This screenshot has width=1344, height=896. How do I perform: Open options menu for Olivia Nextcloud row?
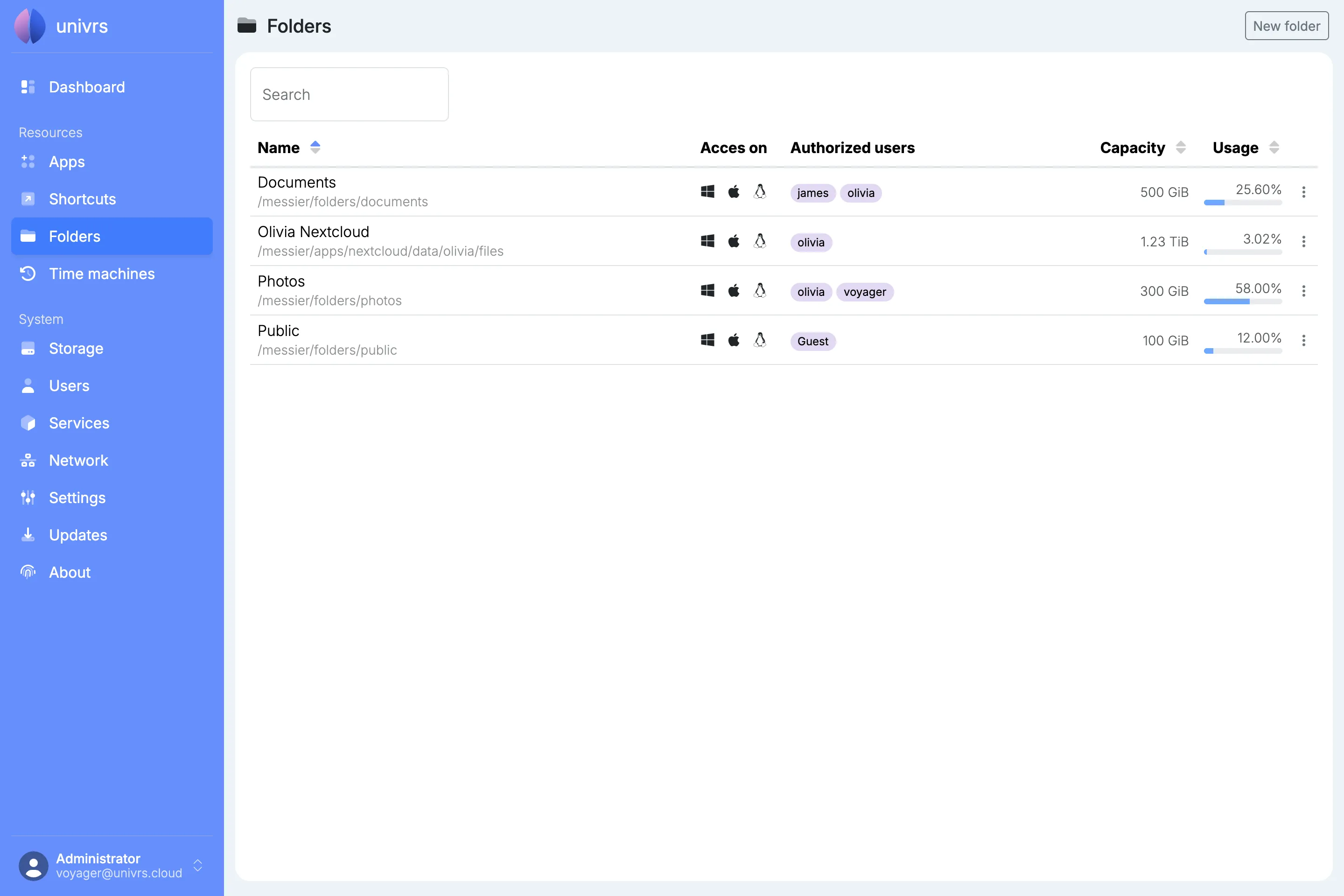tap(1303, 242)
